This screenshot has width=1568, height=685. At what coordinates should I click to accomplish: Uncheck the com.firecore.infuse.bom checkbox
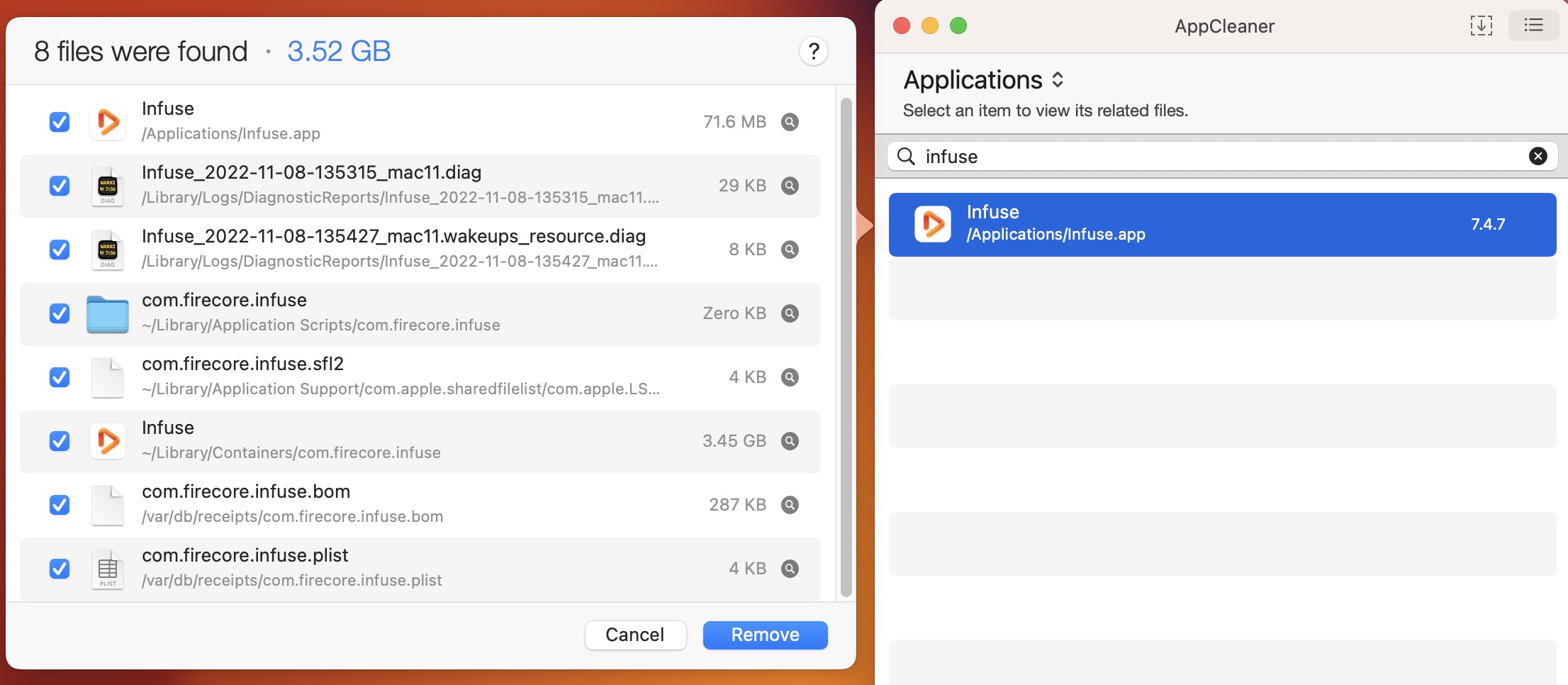pos(60,505)
